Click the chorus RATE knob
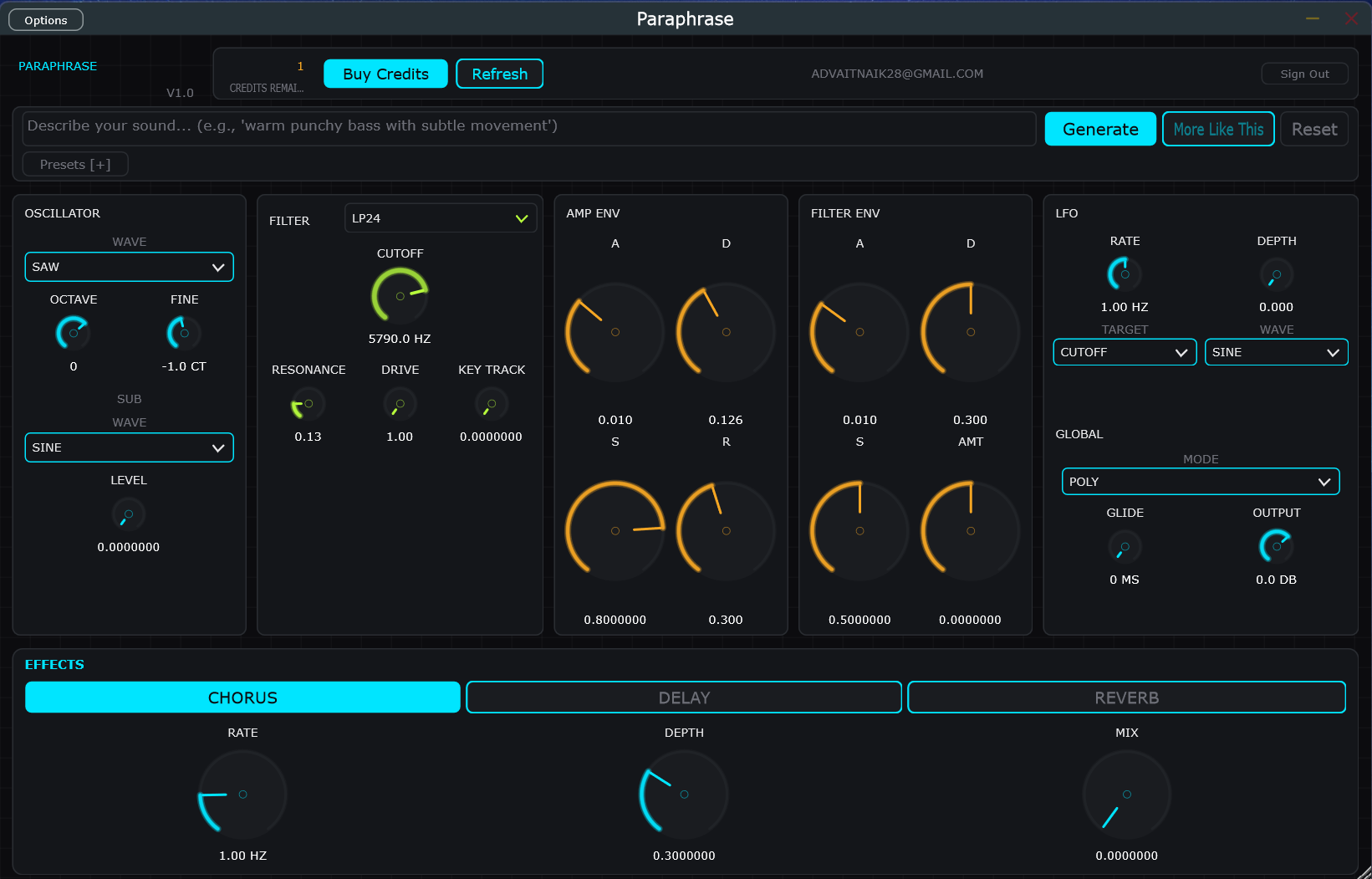1372x879 pixels. (242, 795)
